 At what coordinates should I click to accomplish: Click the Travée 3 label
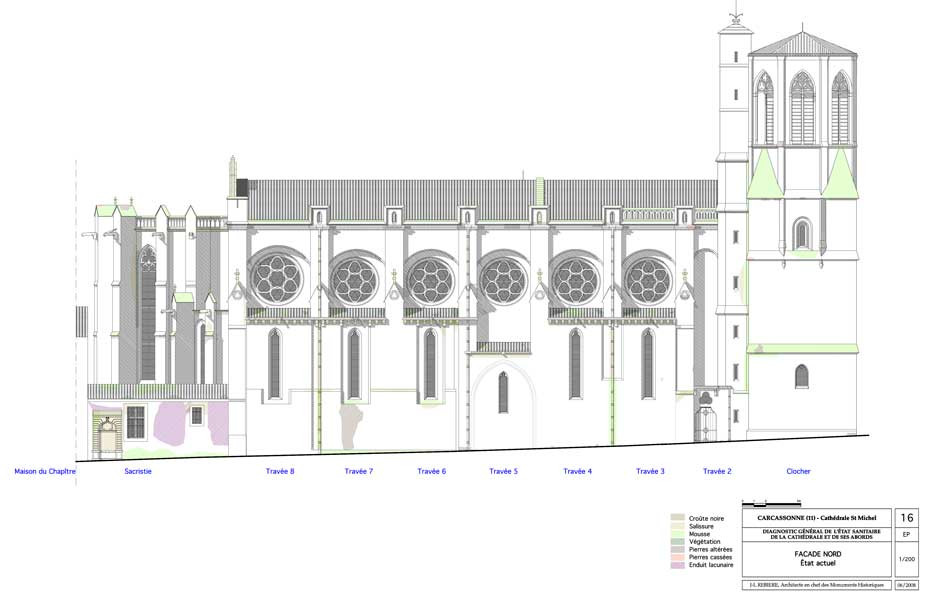coord(650,471)
